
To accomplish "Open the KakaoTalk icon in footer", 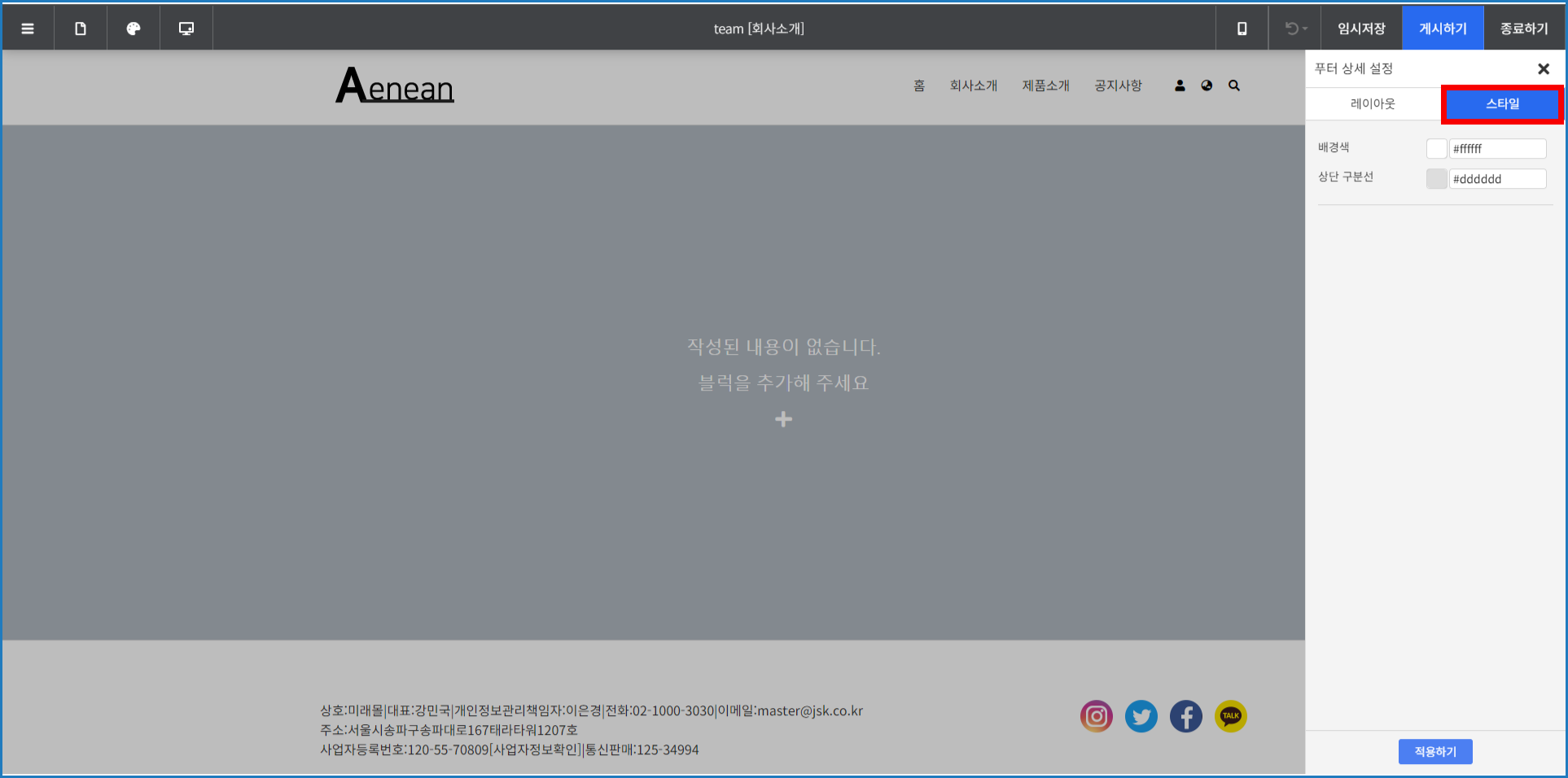I will [x=1231, y=716].
